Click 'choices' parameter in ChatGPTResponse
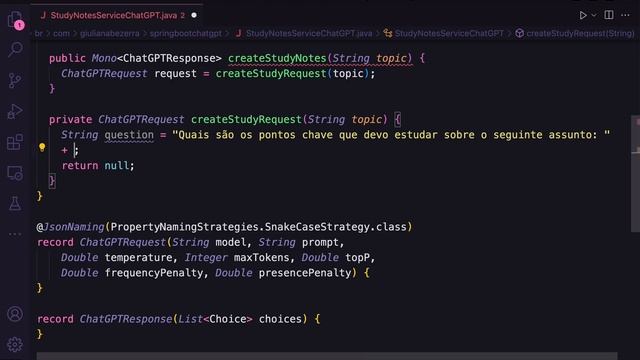This screenshot has height=360, width=640. [280, 319]
